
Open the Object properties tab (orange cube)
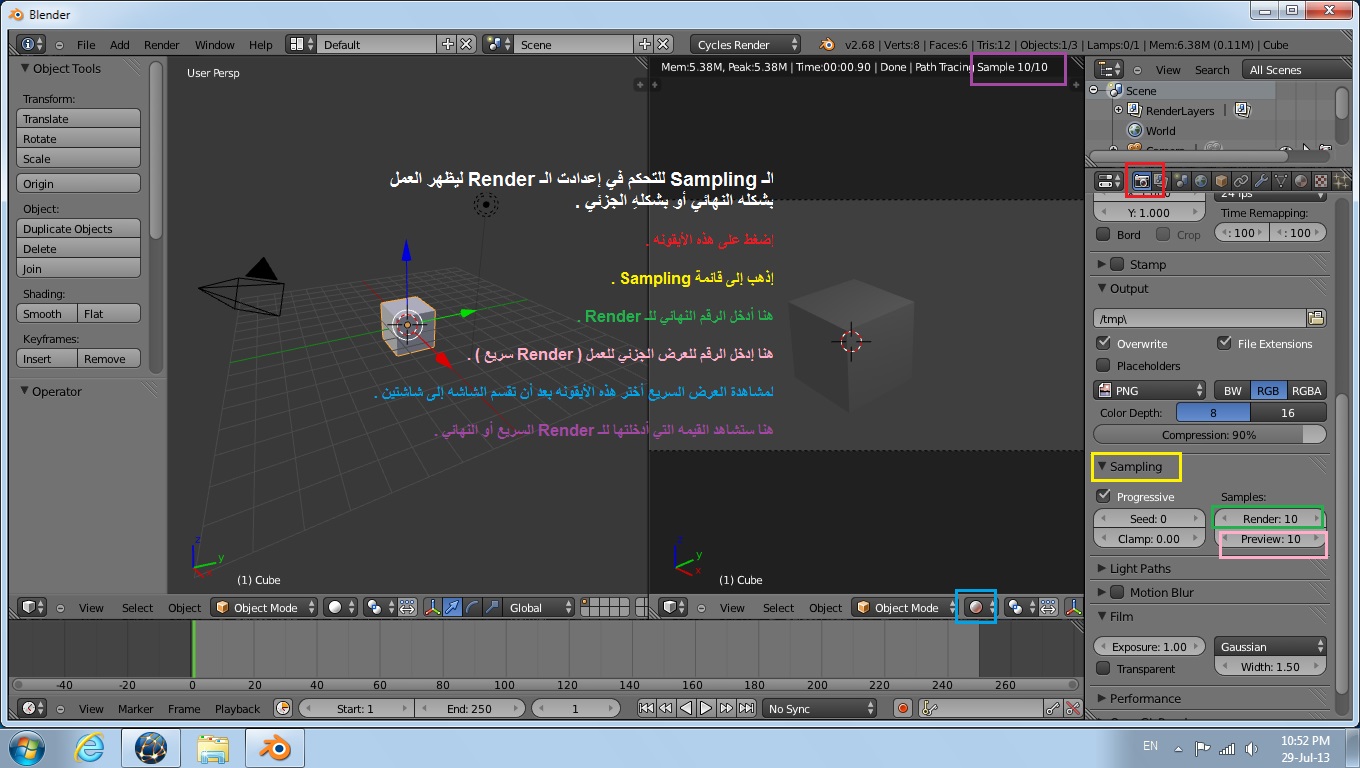coord(1221,181)
